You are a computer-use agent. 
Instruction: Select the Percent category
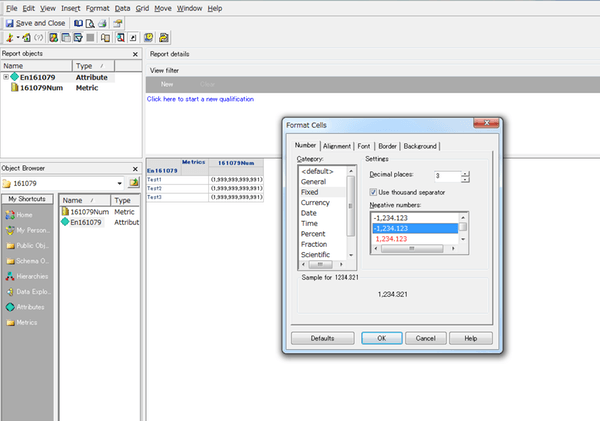tap(313, 234)
